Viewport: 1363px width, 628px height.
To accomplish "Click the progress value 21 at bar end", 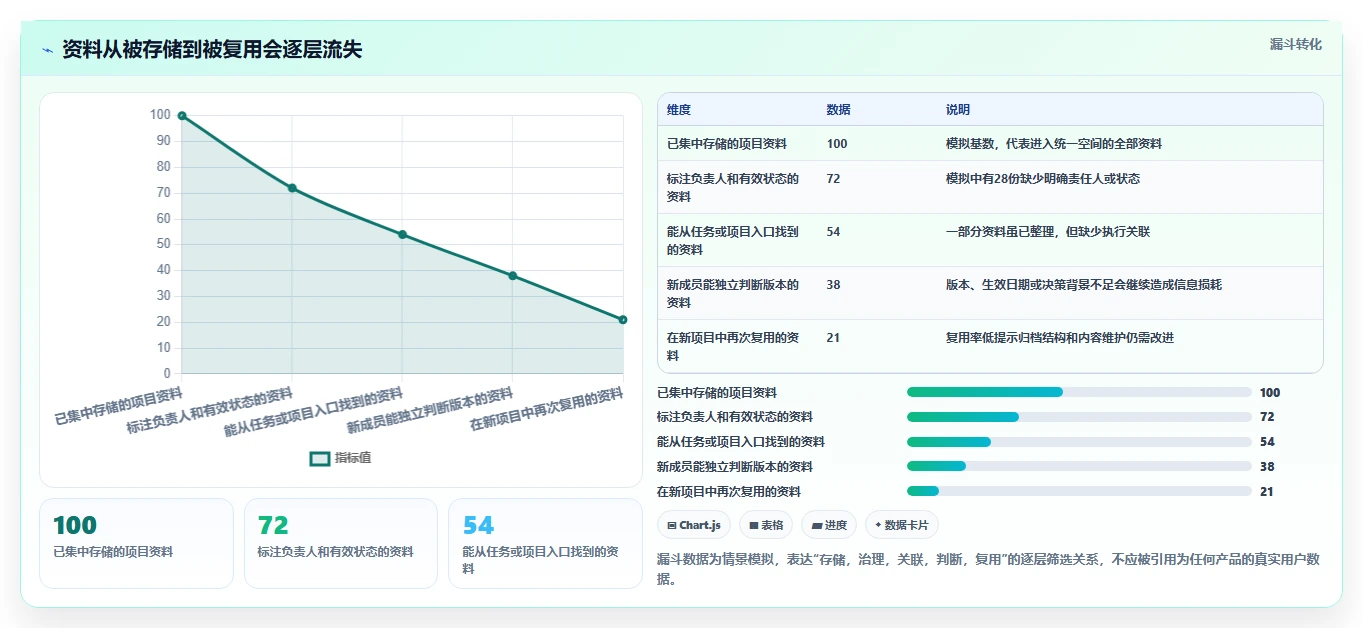I will (x=1267, y=492).
